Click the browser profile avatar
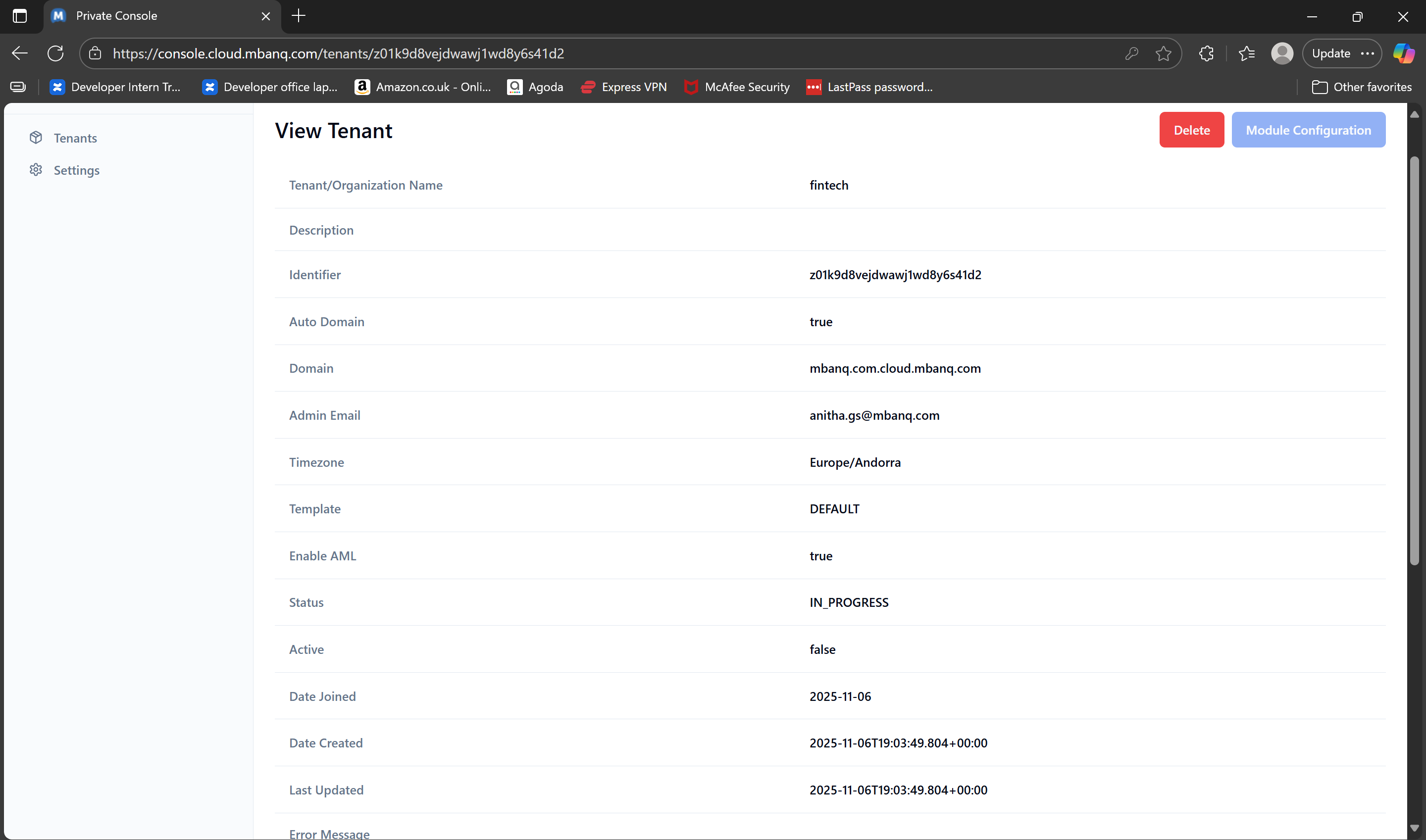1426x840 pixels. (x=1282, y=53)
